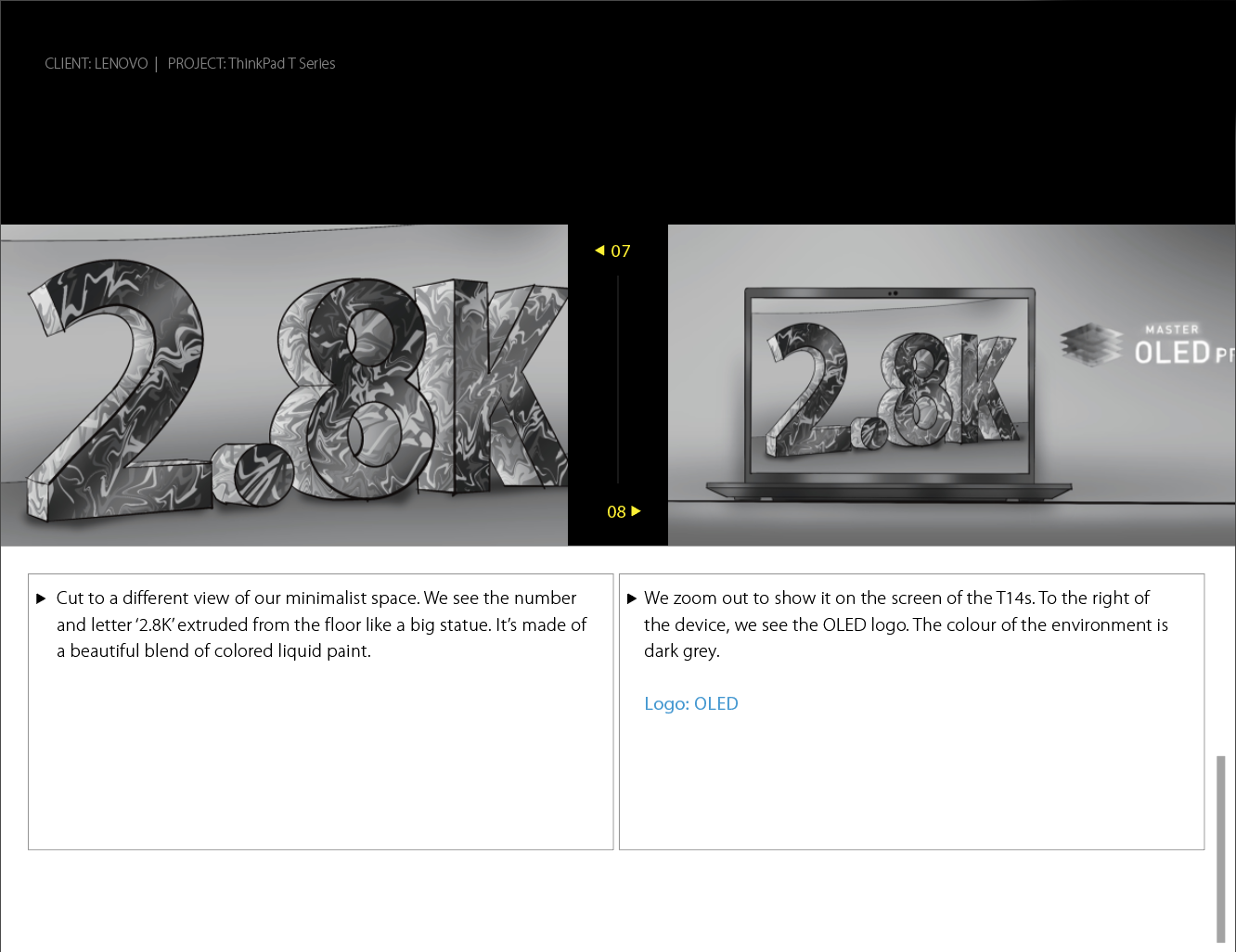Click the 'CLIENT: LENOVO' header text
Viewport: 1236px width, 952px height.
coord(97,64)
